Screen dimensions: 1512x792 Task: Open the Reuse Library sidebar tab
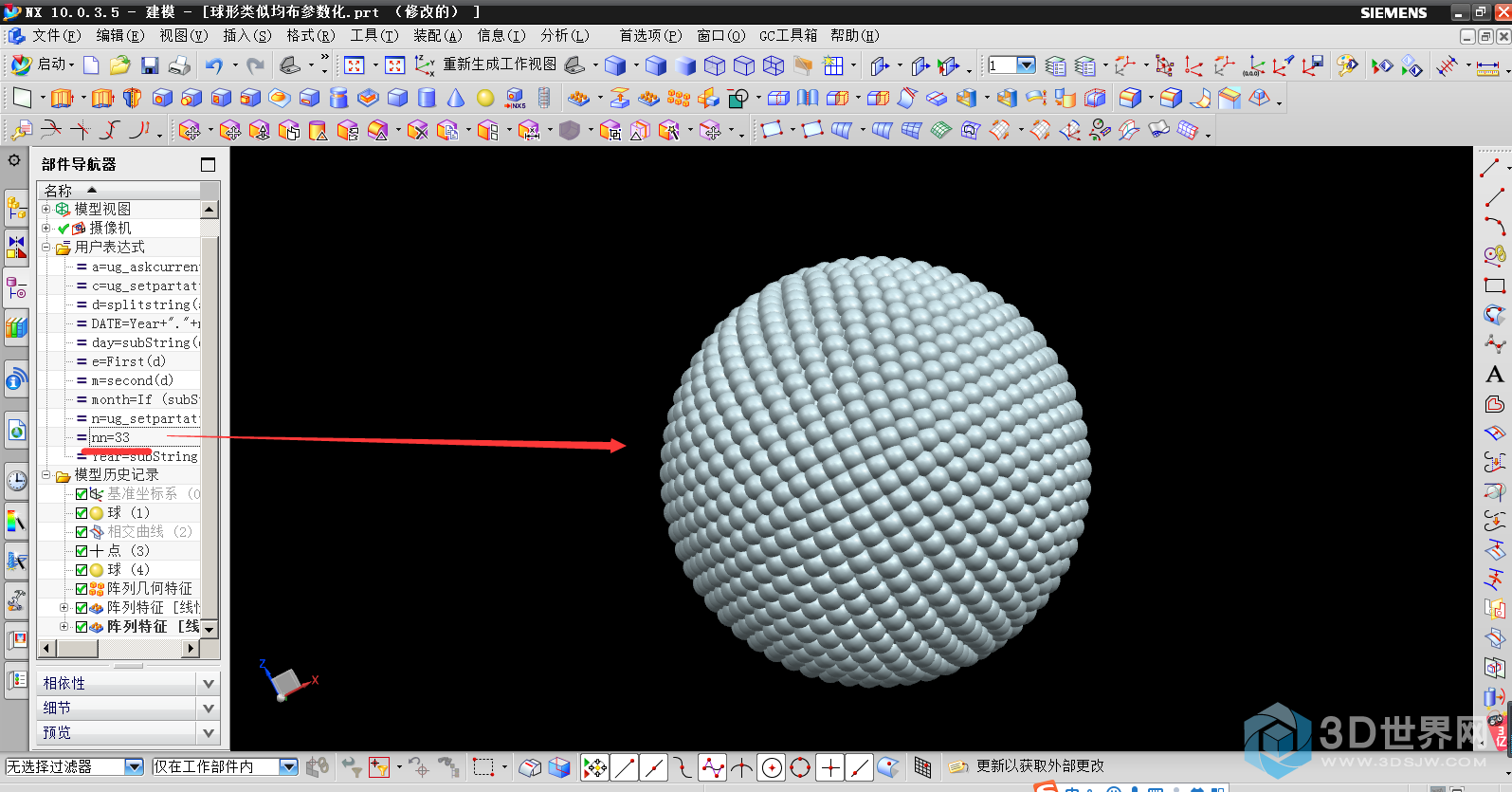(16, 328)
